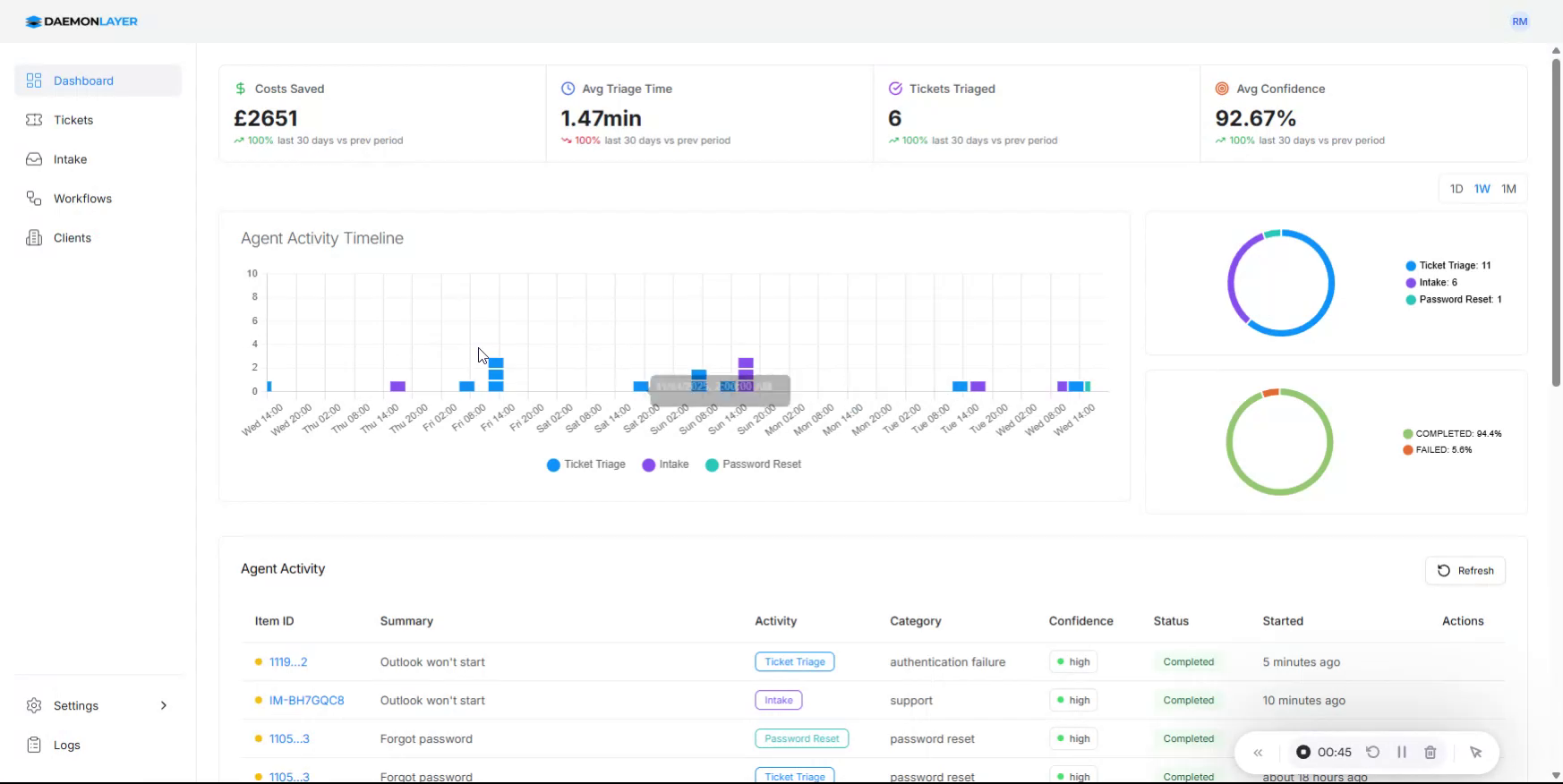Open item IM-BH7GQC8 link
The width and height of the screenshot is (1563, 784).
pos(306,701)
